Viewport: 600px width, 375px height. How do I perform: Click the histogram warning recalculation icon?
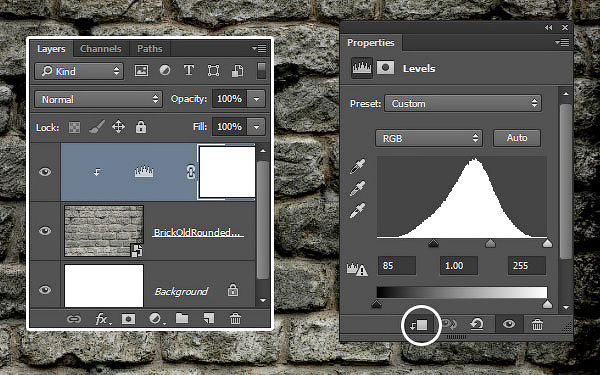point(357,269)
